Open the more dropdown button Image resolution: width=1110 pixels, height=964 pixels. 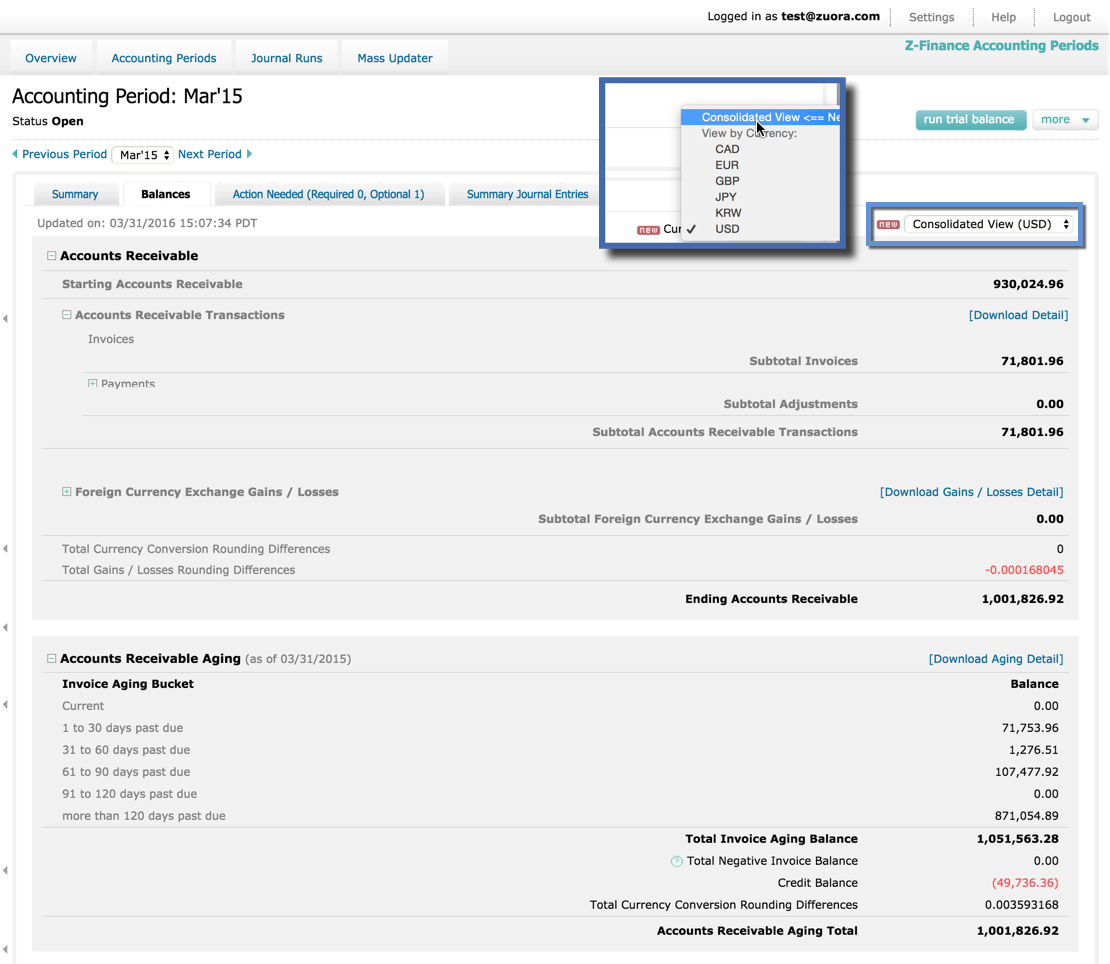coord(1065,120)
